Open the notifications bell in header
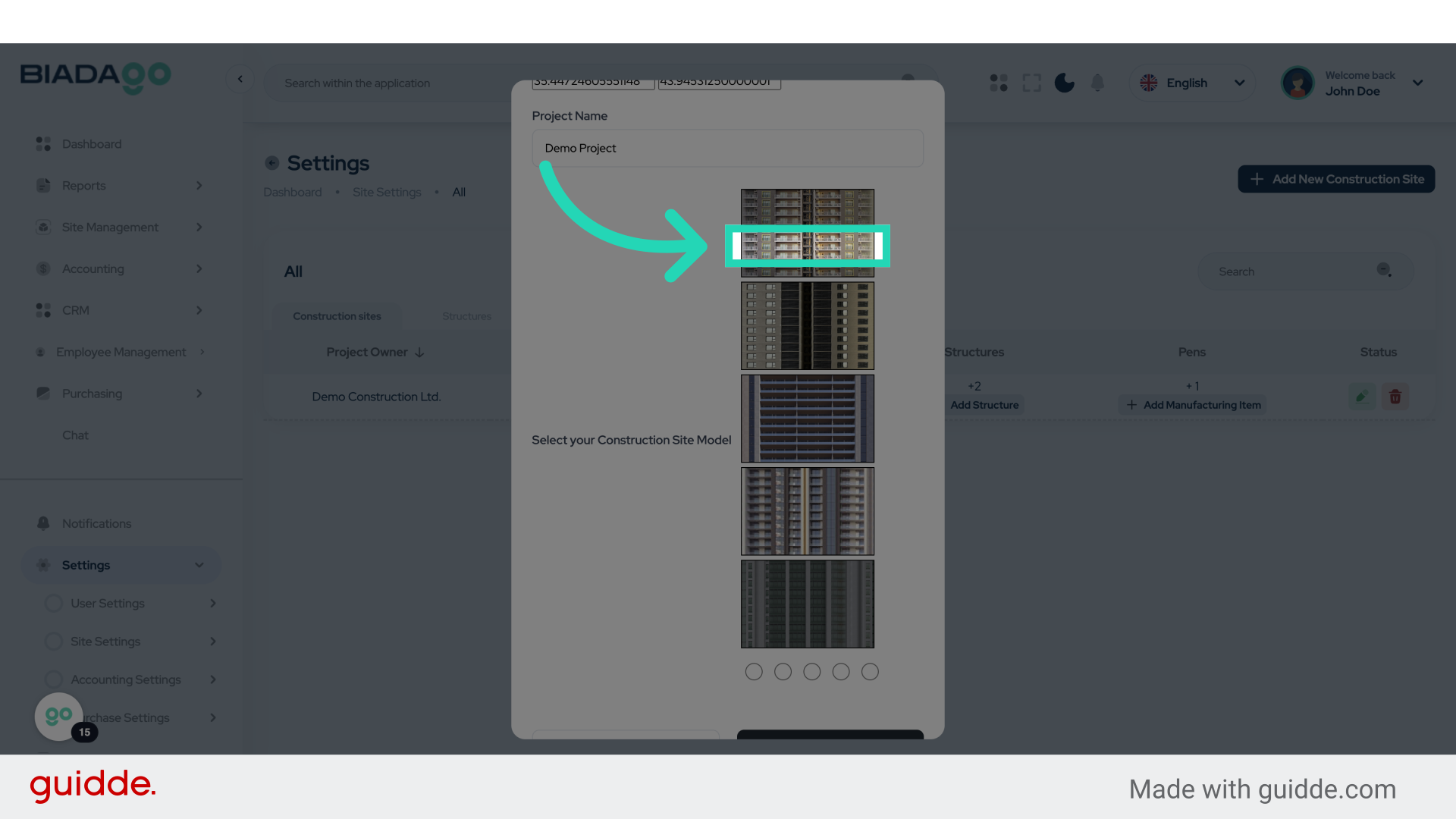This screenshot has height=819, width=1456. coord(1097,83)
